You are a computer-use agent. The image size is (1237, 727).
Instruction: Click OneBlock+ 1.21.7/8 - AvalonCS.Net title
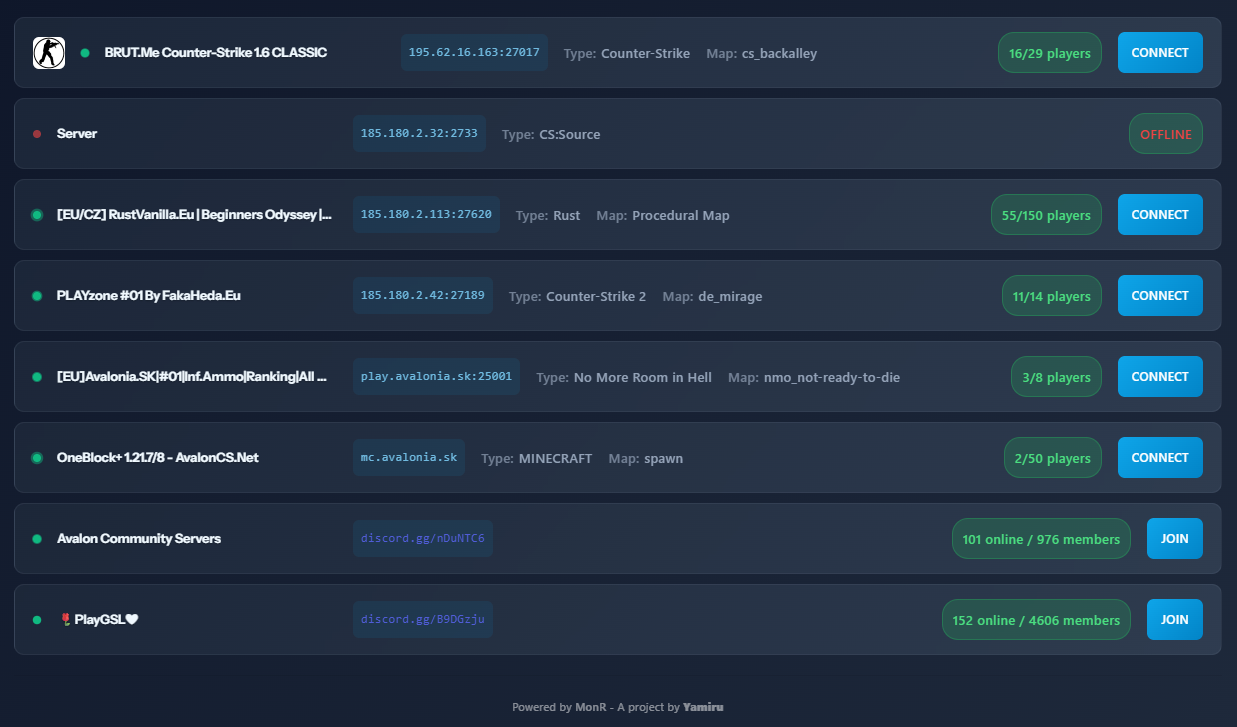pyautogui.click(x=158, y=458)
